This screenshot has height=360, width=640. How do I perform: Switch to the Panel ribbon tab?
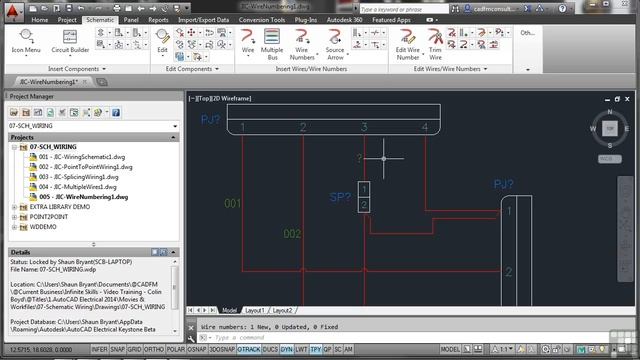point(131,20)
